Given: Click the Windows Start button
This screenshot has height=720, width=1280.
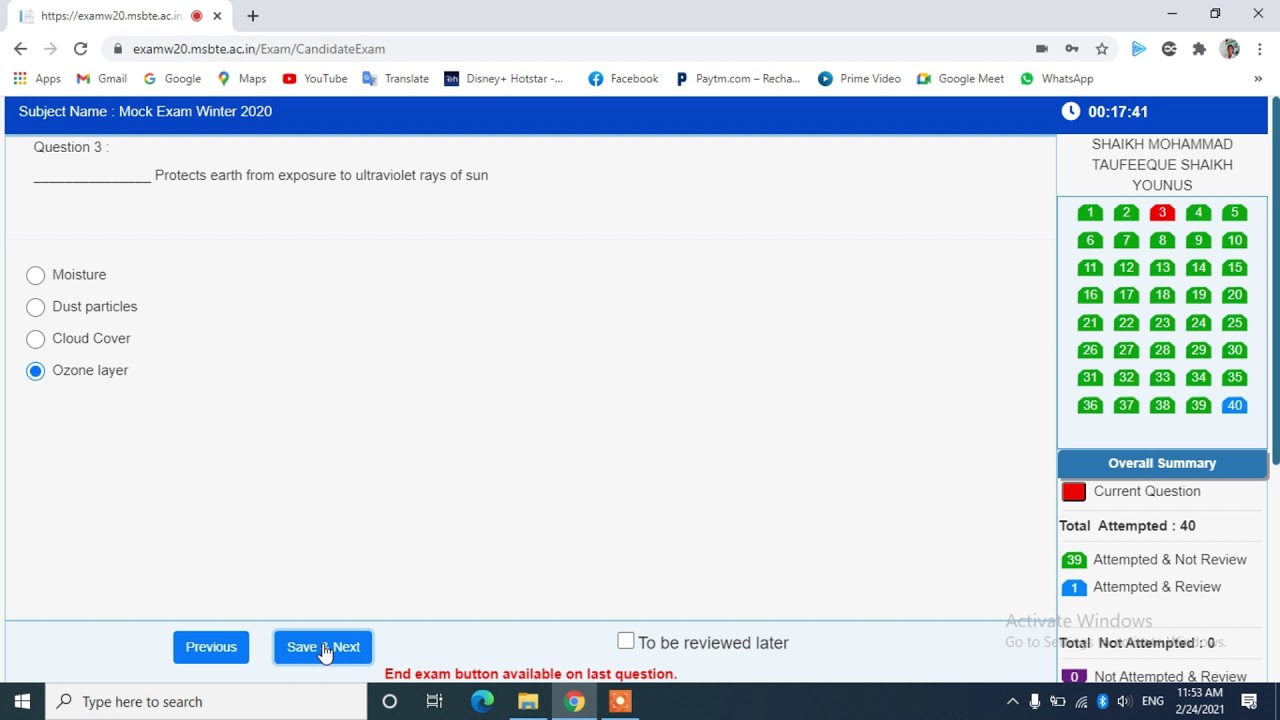Looking at the screenshot, I should (22, 701).
